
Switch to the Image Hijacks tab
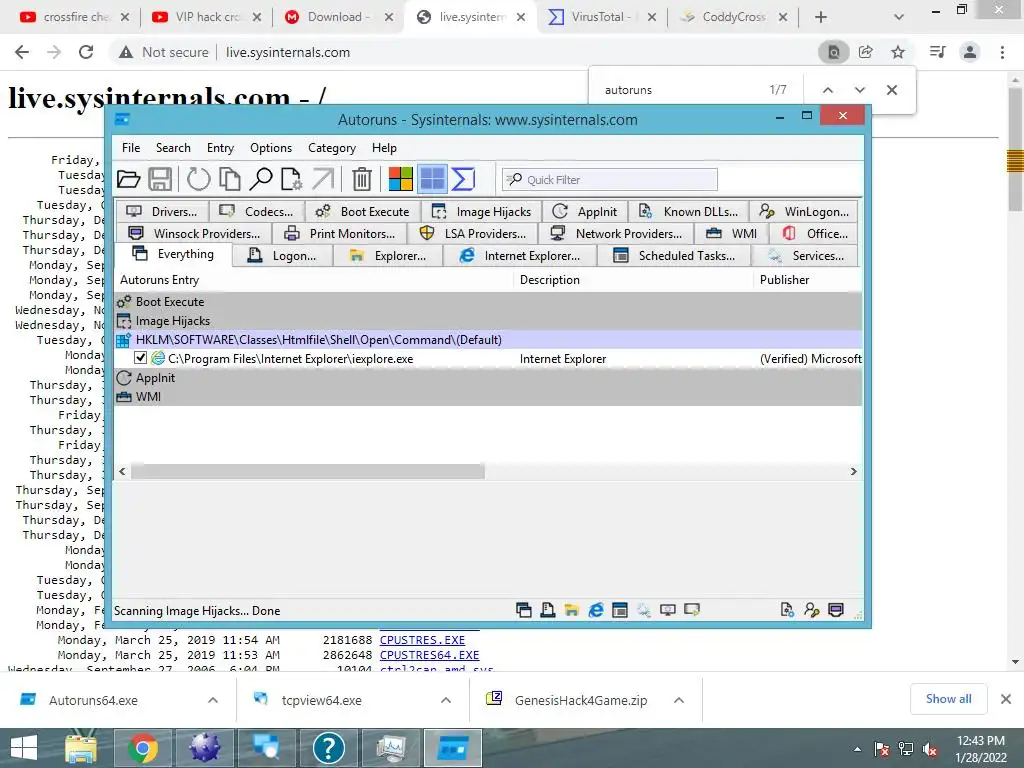coord(482,212)
